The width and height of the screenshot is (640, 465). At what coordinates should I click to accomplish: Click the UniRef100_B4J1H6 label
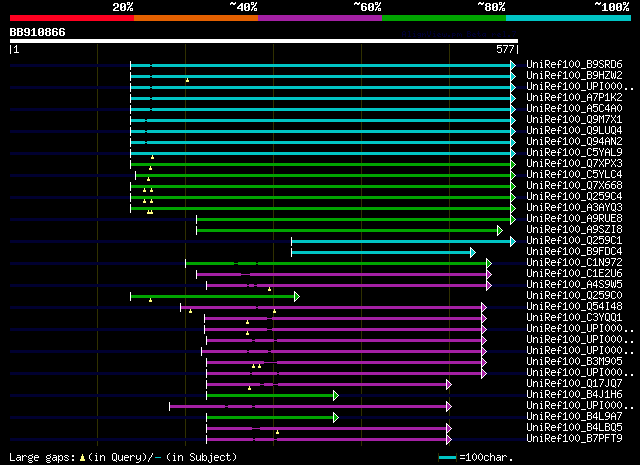click(x=574, y=395)
